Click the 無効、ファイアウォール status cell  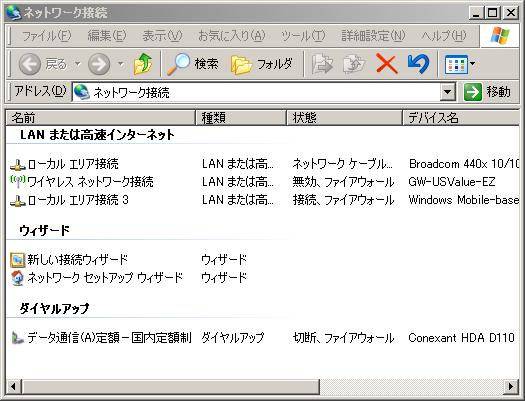[x=344, y=182]
